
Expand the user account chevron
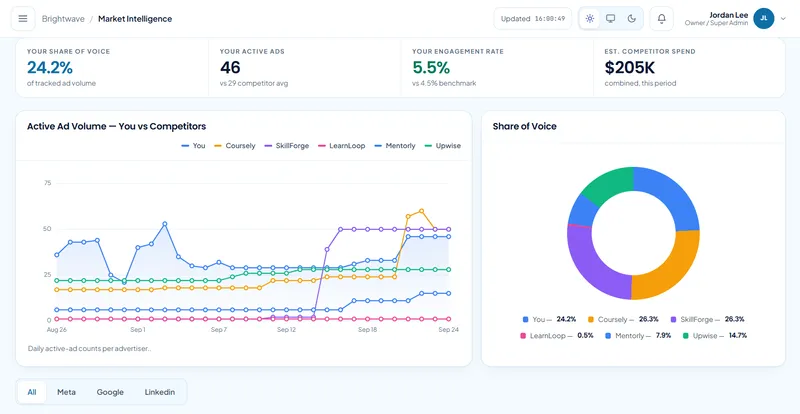[784, 19]
